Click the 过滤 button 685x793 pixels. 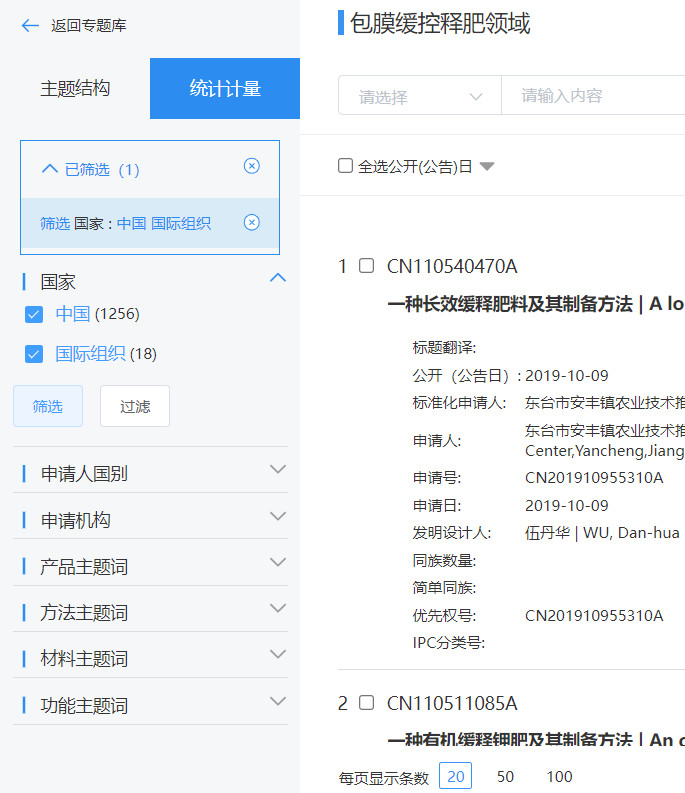135,406
